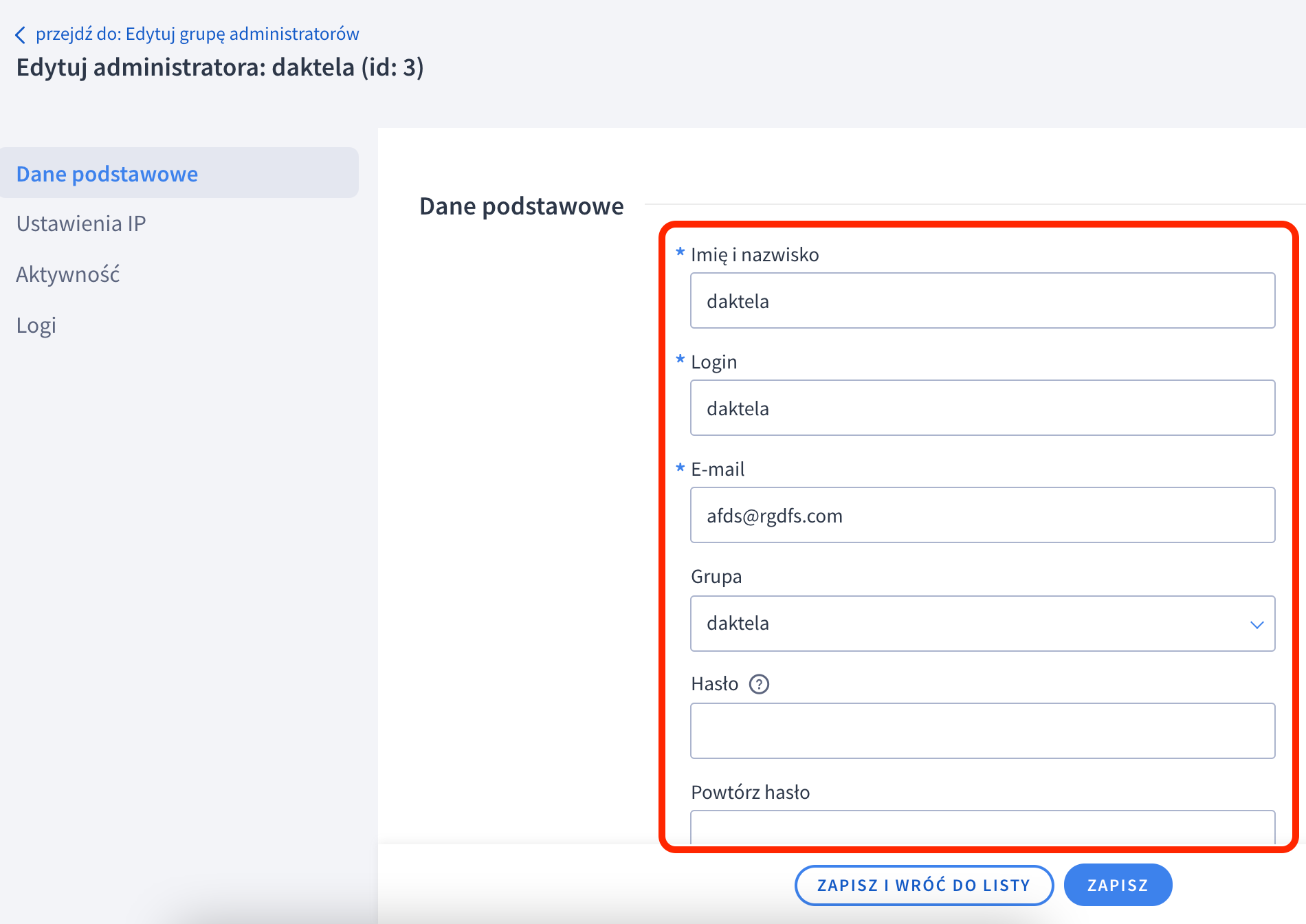Viewport: 1306px width, 924px height.
Task: Click the empty Hasło password field
Action: point(982,731)
